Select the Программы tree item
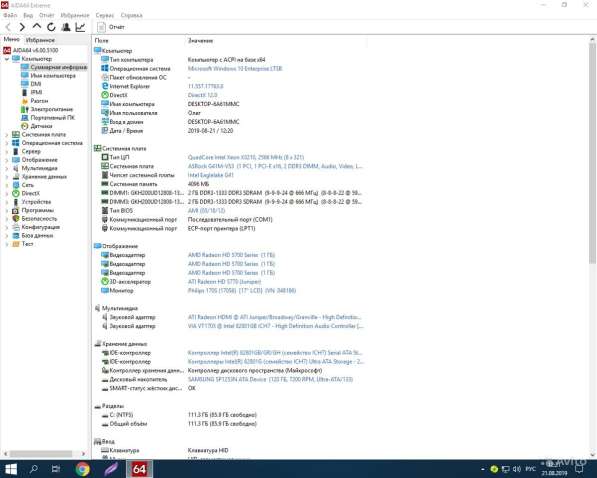 33,210
